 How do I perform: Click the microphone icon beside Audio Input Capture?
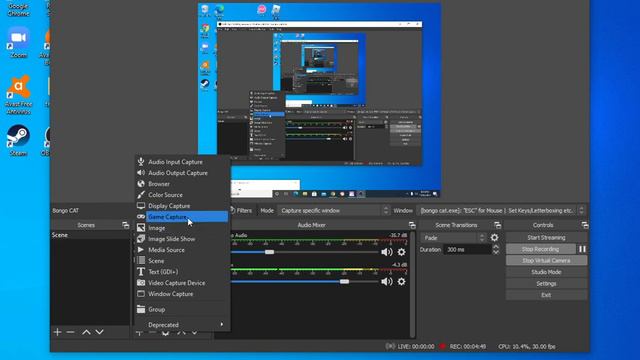[x=141, y=162]
